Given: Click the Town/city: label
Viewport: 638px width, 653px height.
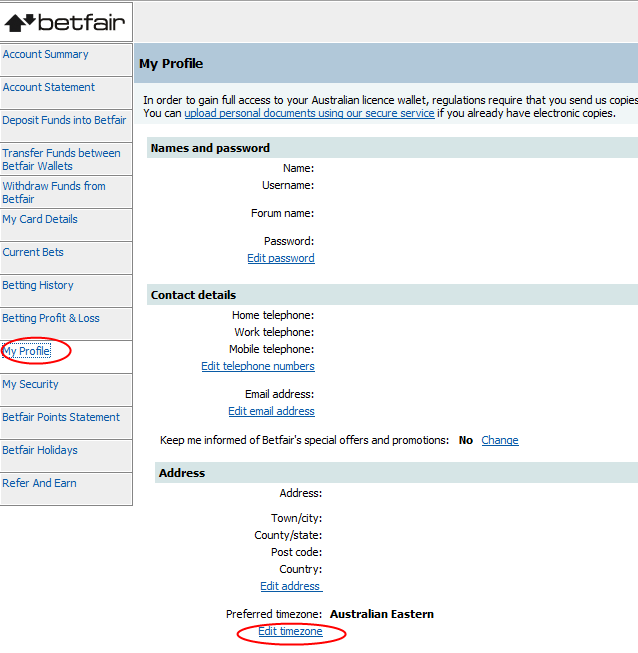Looking at the screenshot, I should click(x=297, y=518).
